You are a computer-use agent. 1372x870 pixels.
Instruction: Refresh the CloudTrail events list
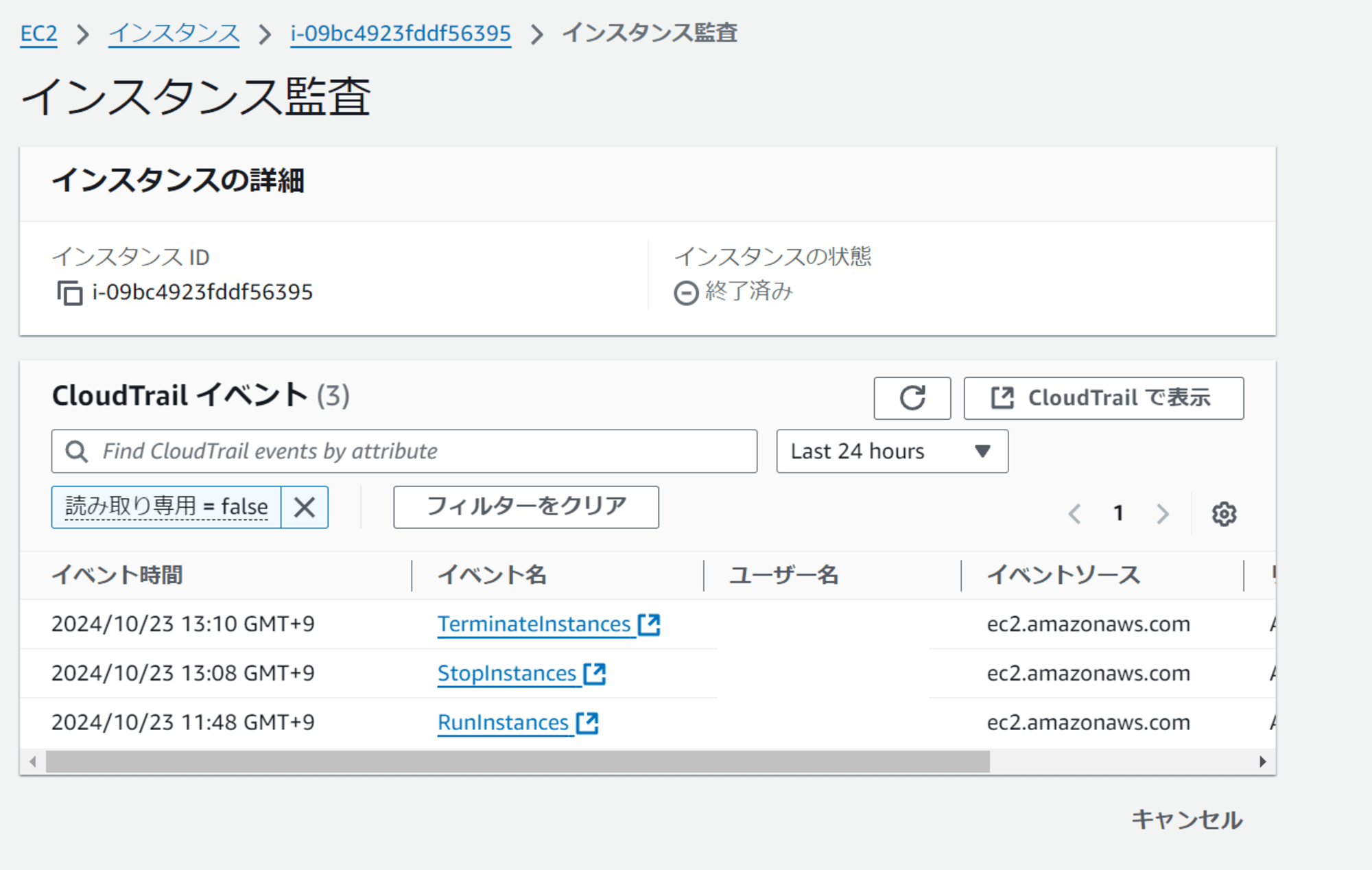tap(912, 398)
